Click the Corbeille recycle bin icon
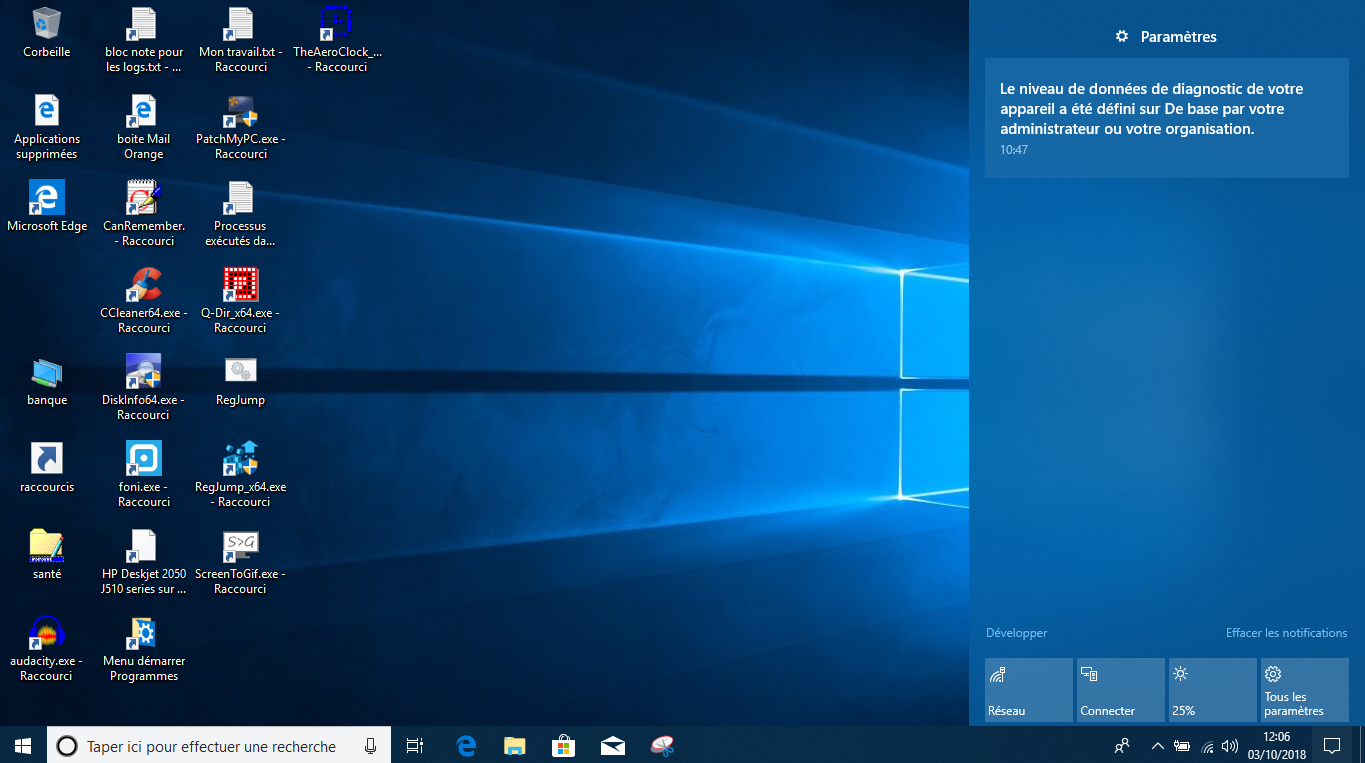 46,24
